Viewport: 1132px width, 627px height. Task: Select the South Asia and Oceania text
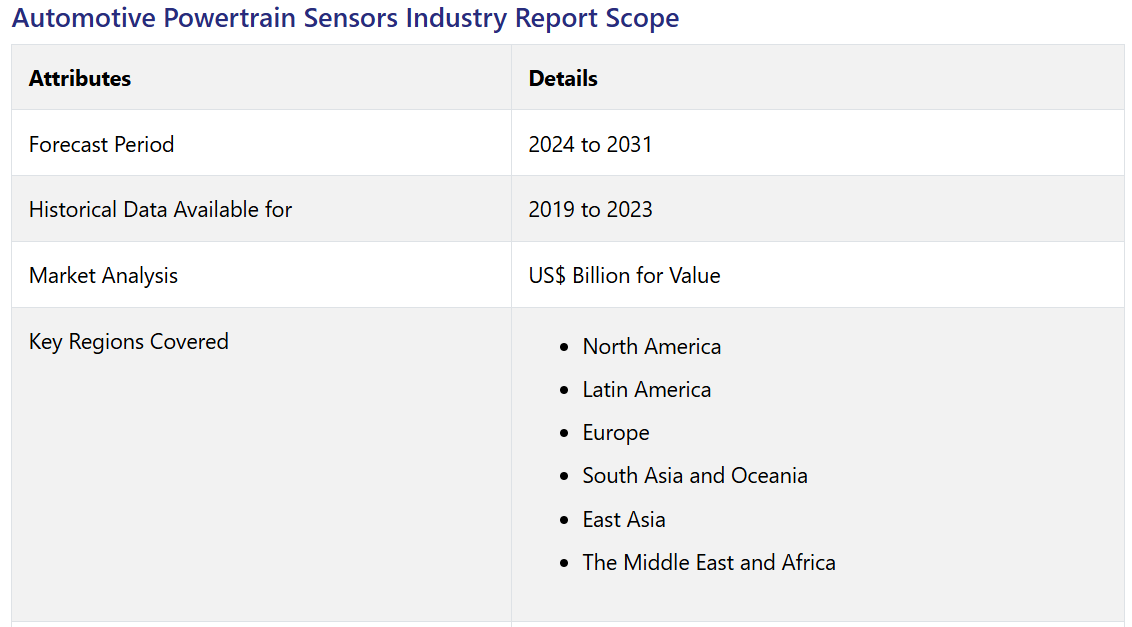(x=695, y=475)
